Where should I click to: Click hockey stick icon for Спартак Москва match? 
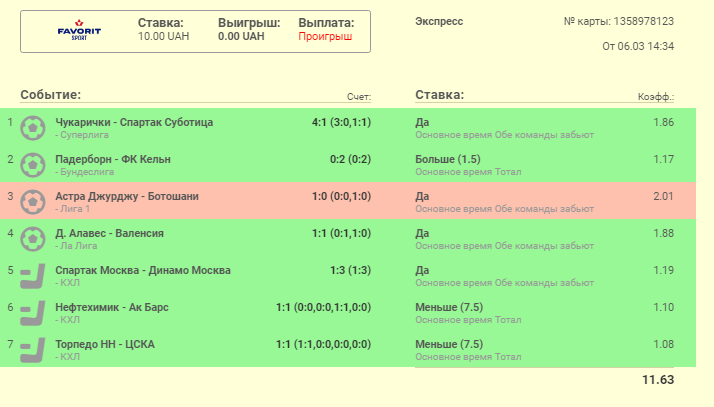coord(33,276)
